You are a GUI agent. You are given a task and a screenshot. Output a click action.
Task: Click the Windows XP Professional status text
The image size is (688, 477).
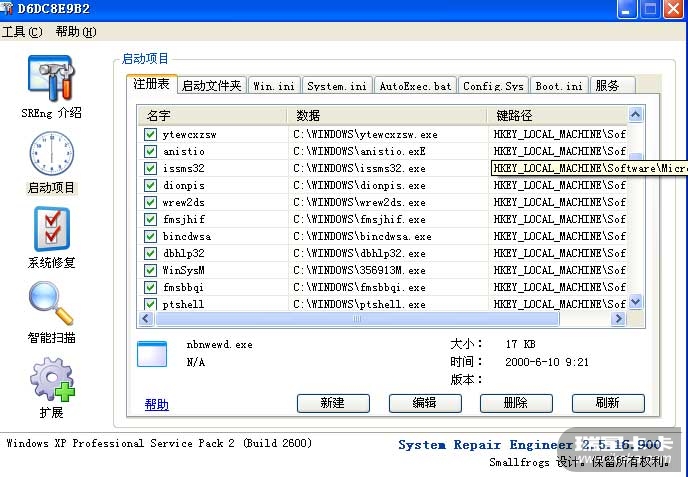coord(159,443)
